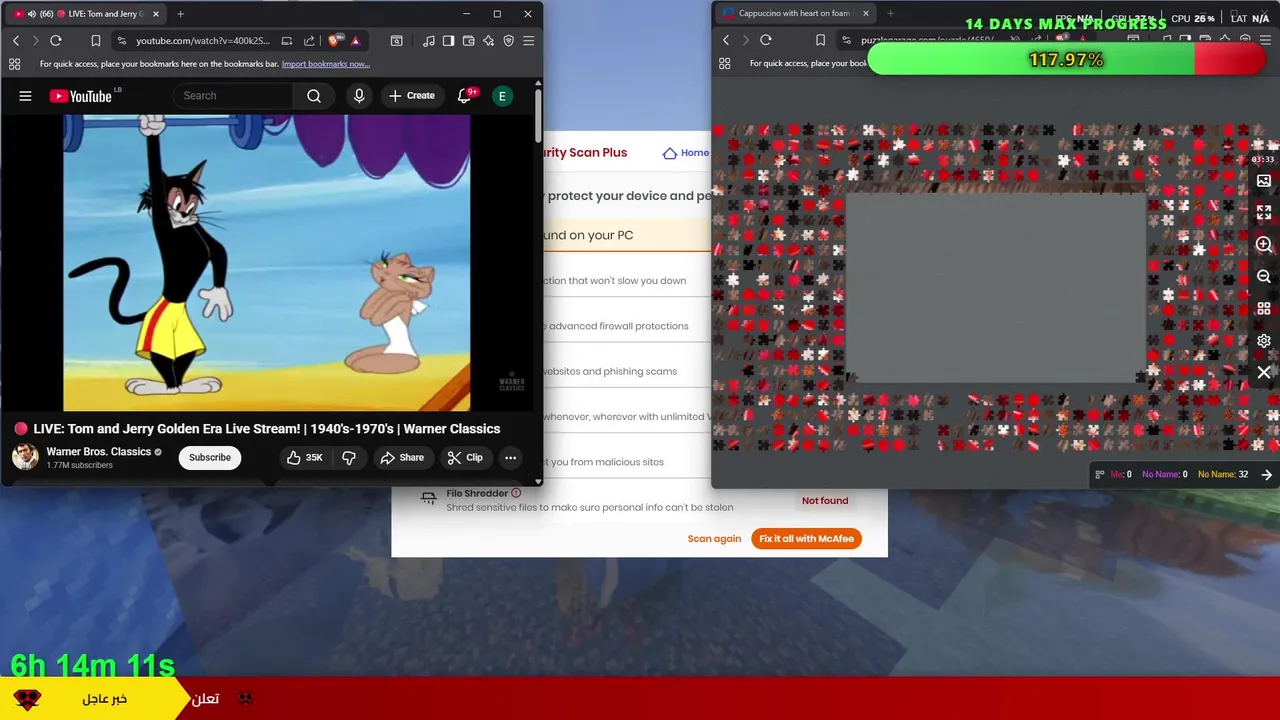Viewport: 1280px width, 720px height.
Task: Close the puzzle side toolbar X
Action: [1264, 373]
